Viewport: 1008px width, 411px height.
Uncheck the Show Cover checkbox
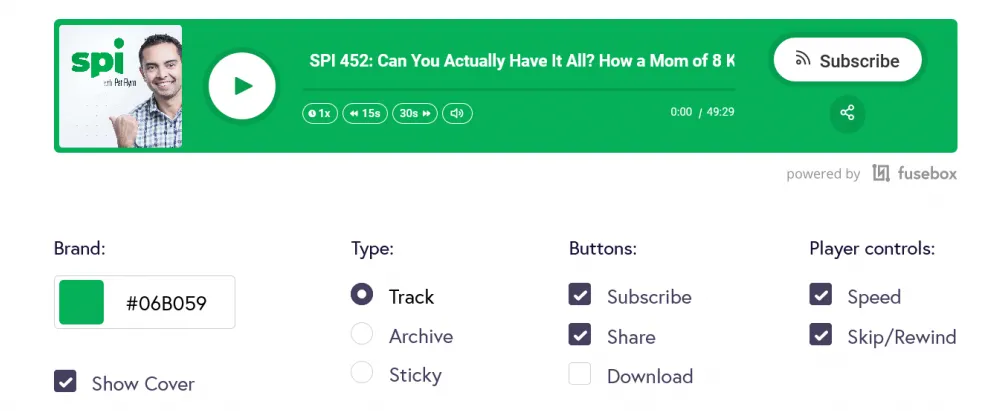[65, 381]
